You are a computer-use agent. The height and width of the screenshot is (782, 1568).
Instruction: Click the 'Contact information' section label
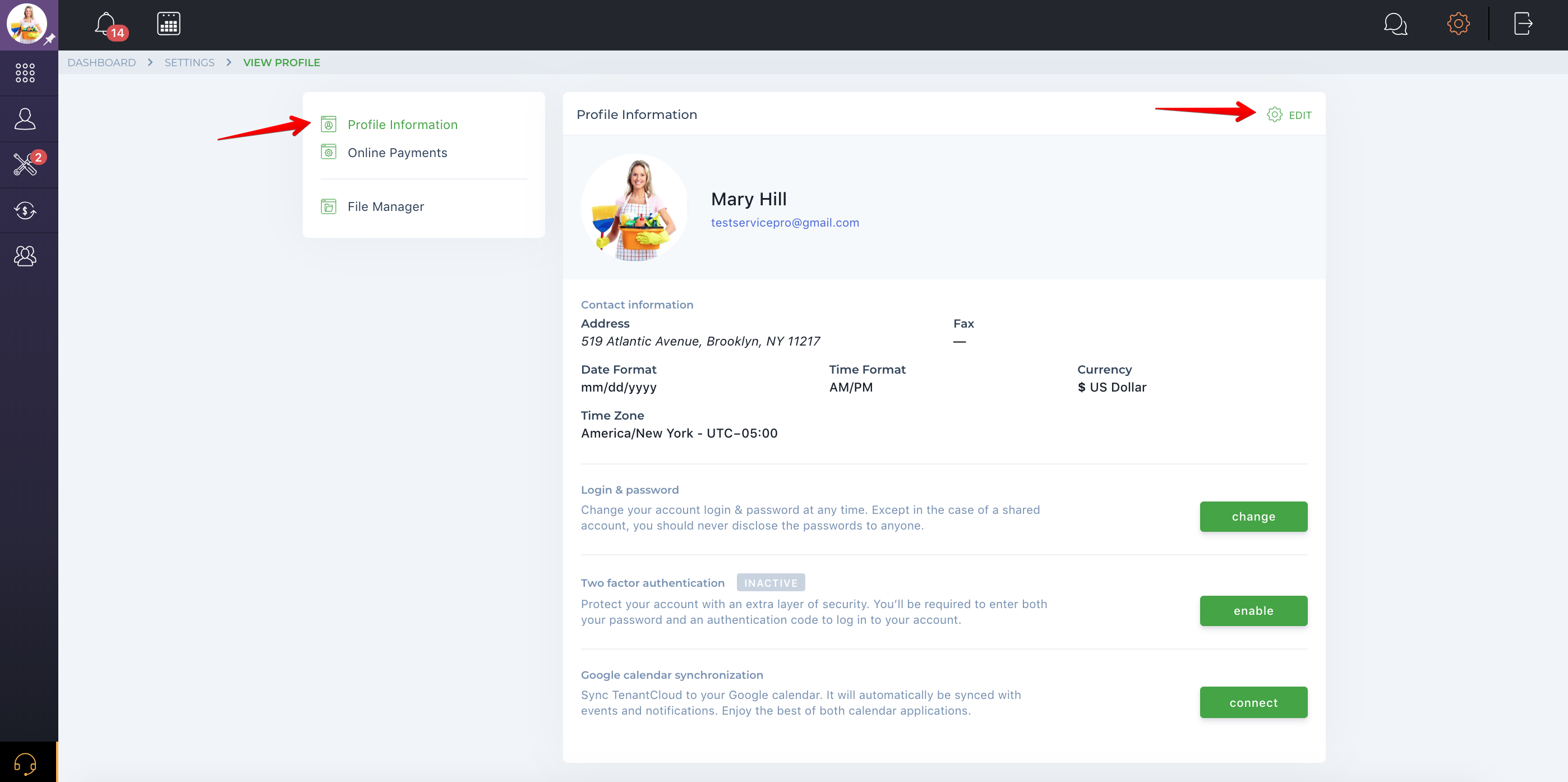tap(637, 305)
